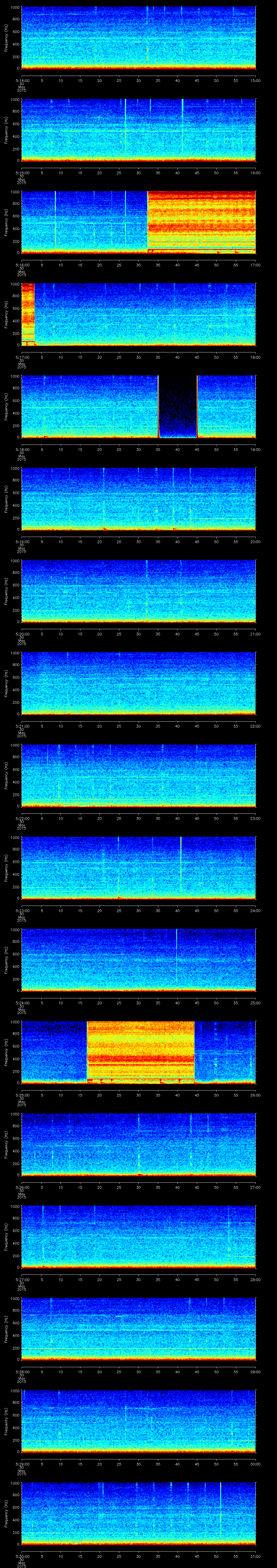Click the 5:22:00 start time label
277x1568 pixels.
point(22,818)
